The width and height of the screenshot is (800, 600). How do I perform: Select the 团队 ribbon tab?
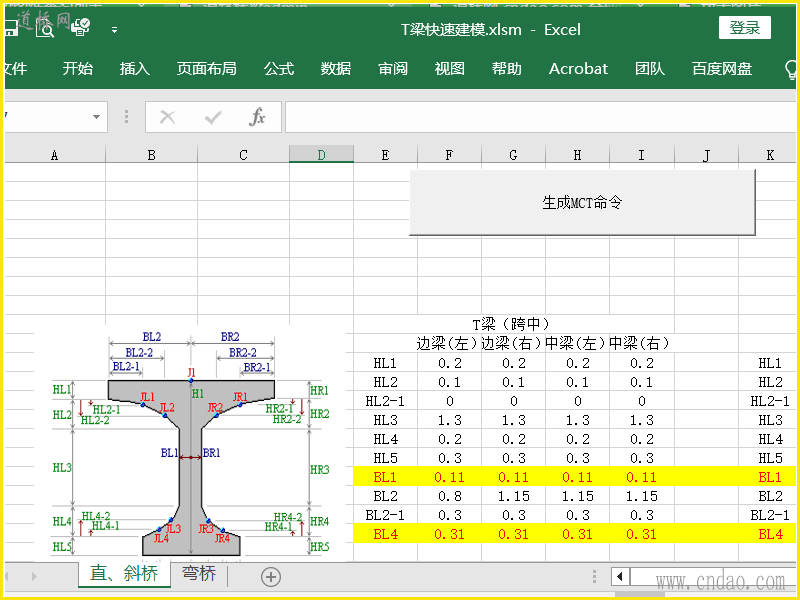650,68
